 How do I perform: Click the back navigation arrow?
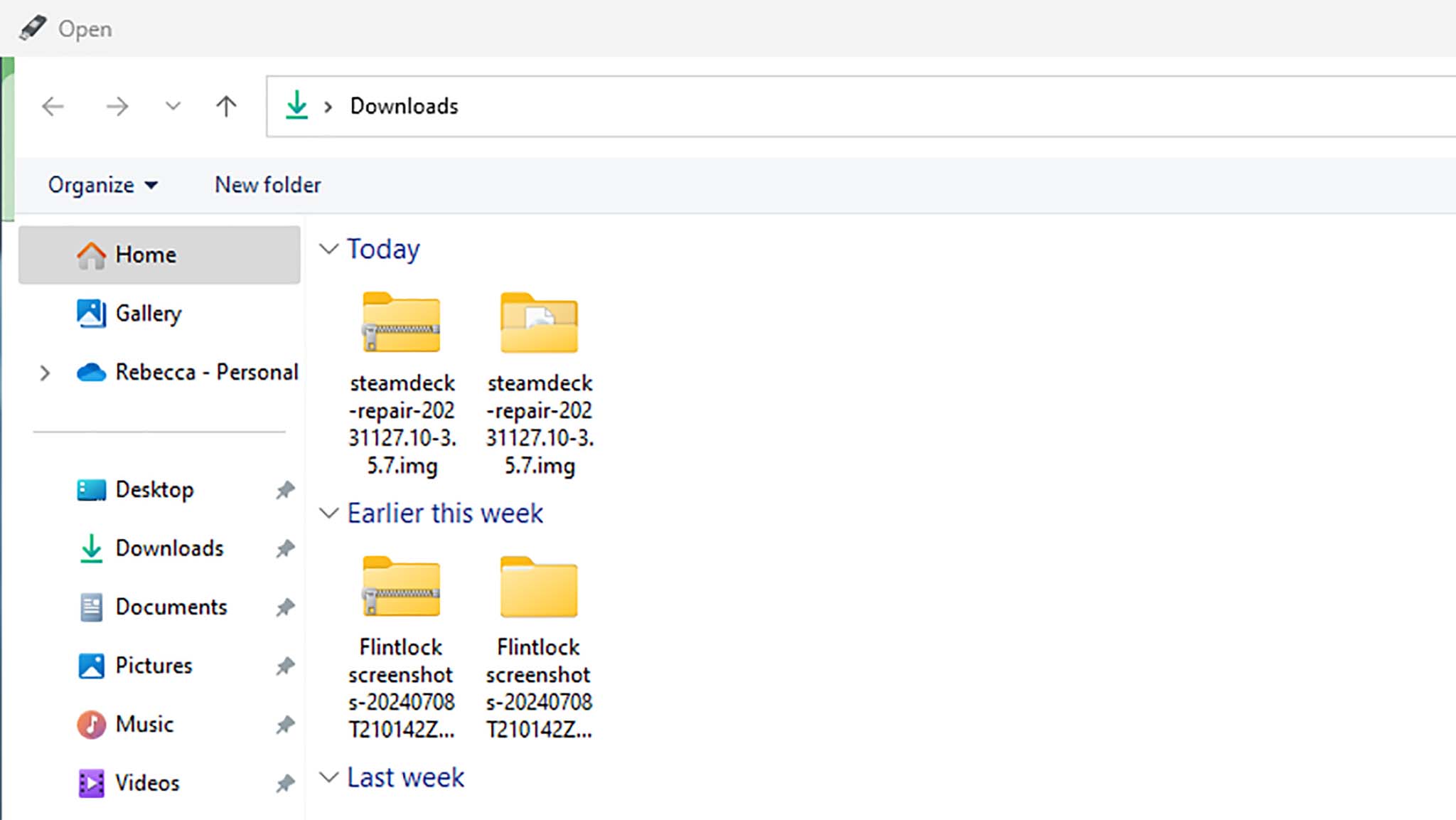click(x=53, y=106)
